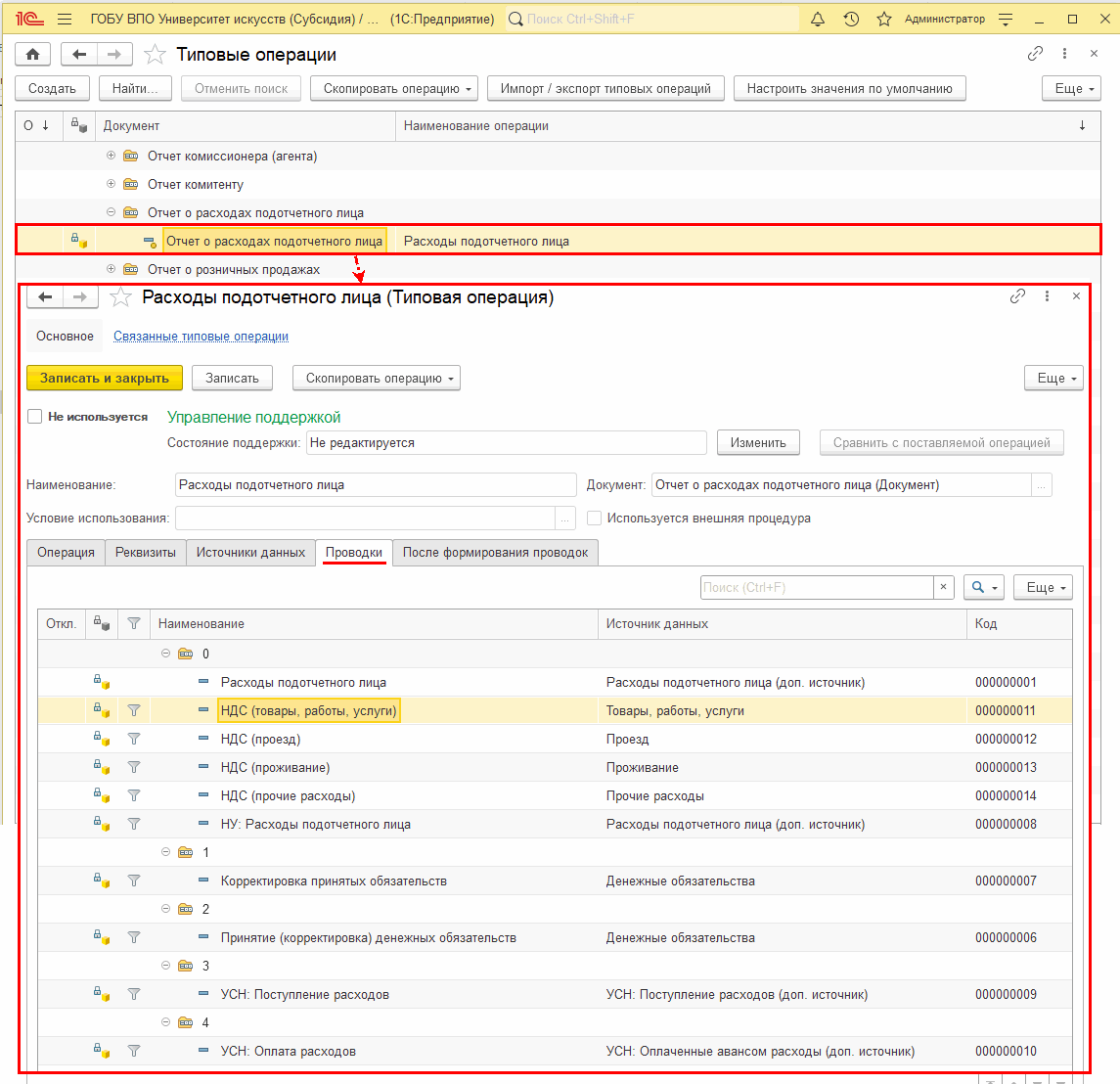Image resolution: width=1120 pixels, height=1084 pixels.
Task: Open the history clock icon
Action: point(851,20)
